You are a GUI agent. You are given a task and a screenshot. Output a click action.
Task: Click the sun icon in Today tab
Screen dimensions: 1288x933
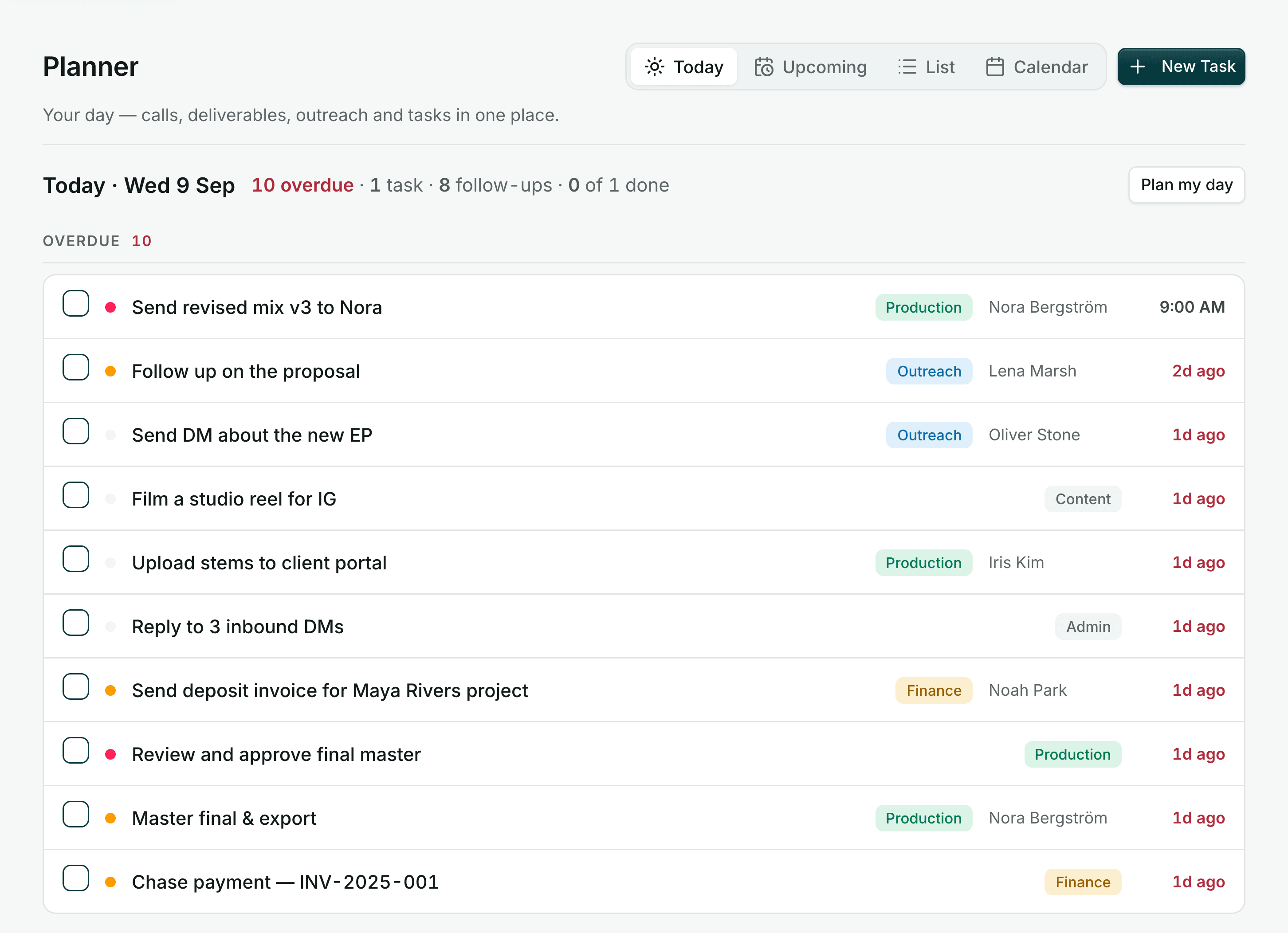click(x=654, y=67)
